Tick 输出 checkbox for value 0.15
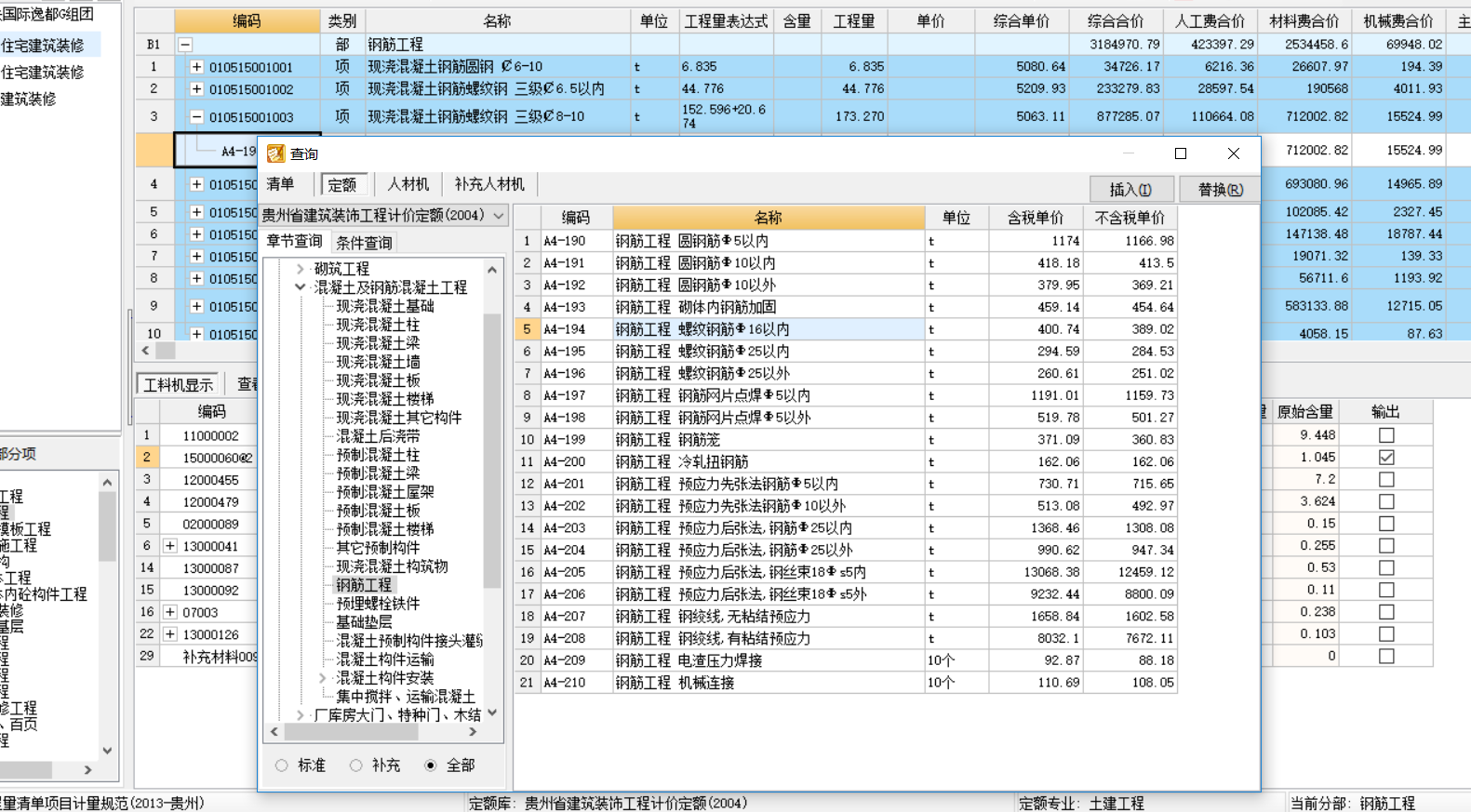The width and height of the screenshot is (1471, 812). 1386,524
